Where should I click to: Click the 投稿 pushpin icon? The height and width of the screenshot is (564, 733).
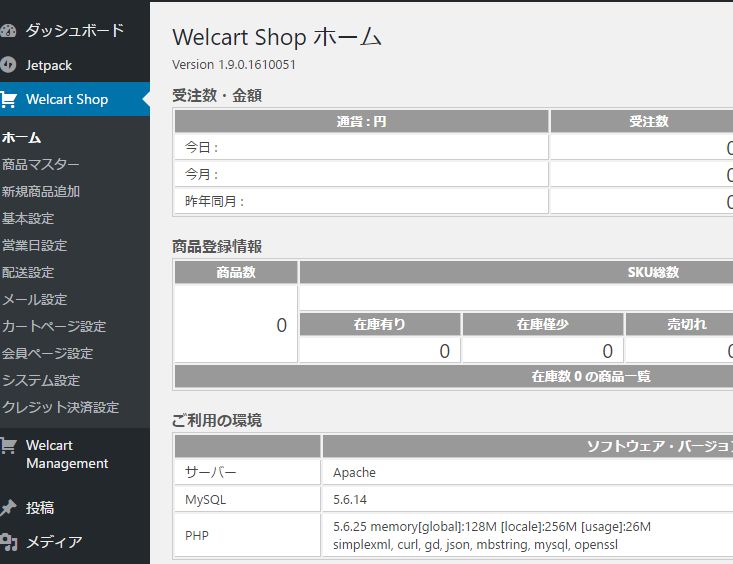8,508
